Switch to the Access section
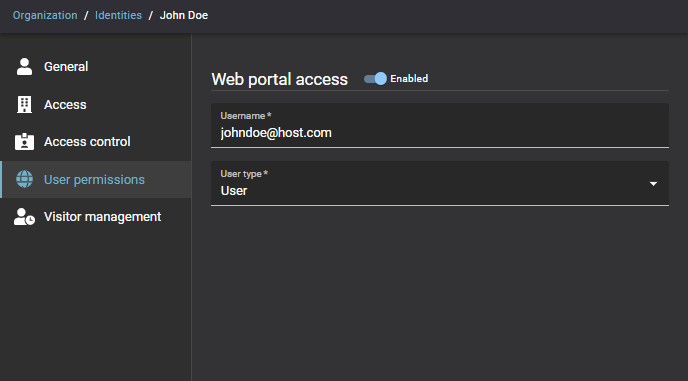 [x=96, y=104]
